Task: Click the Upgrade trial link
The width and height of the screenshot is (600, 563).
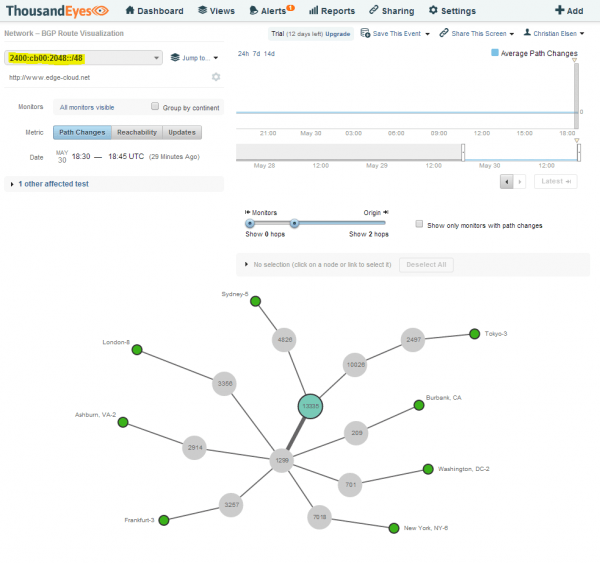Action: click(338, 34)
